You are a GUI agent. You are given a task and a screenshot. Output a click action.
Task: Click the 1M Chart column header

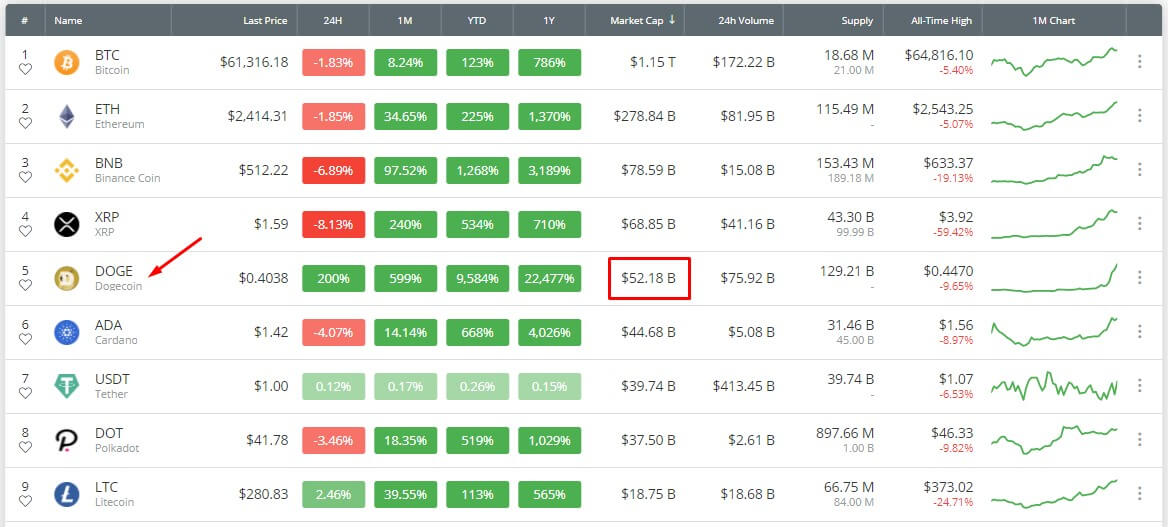[1053, 20]
